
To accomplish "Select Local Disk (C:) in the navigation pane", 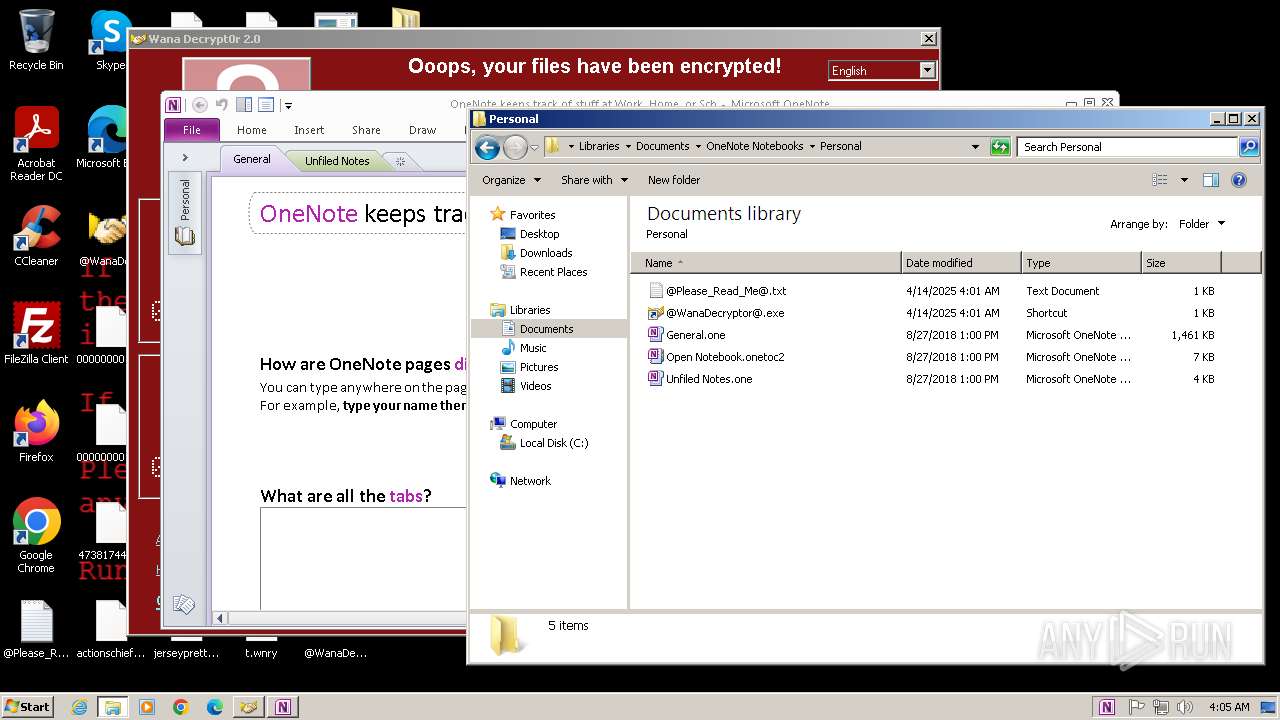I will coord(554,443).
